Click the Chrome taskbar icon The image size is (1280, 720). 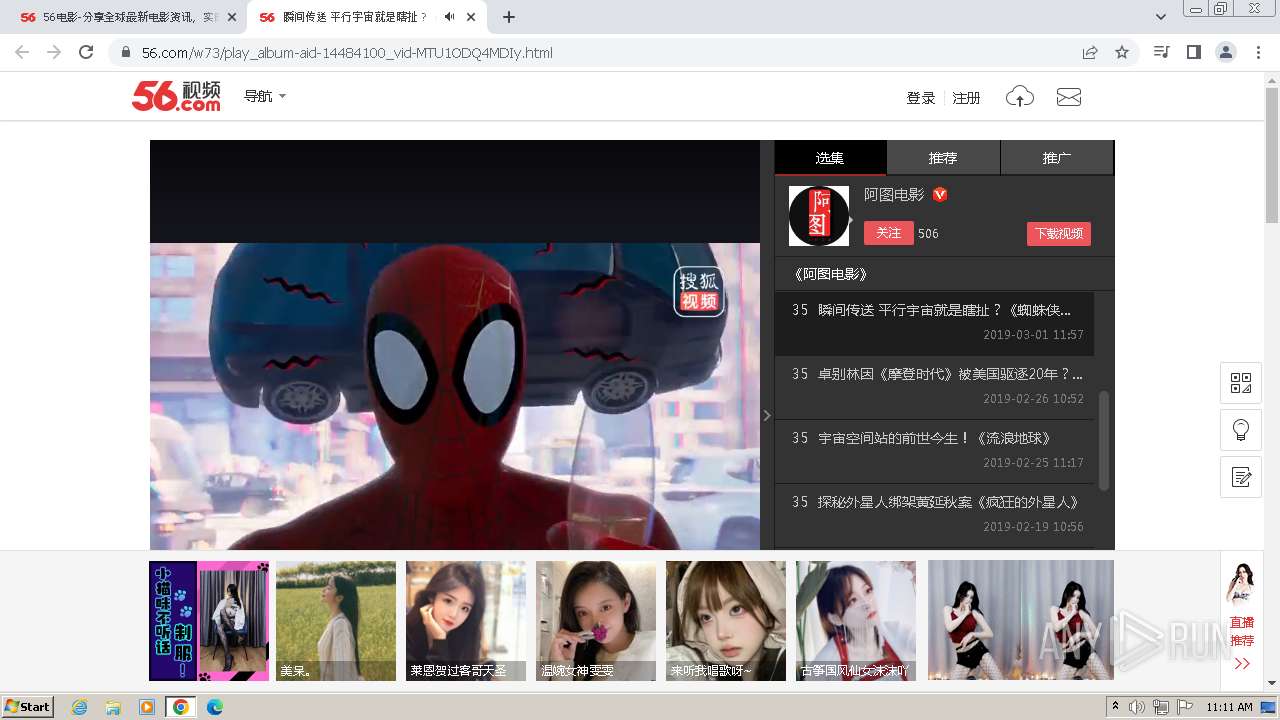181,707
